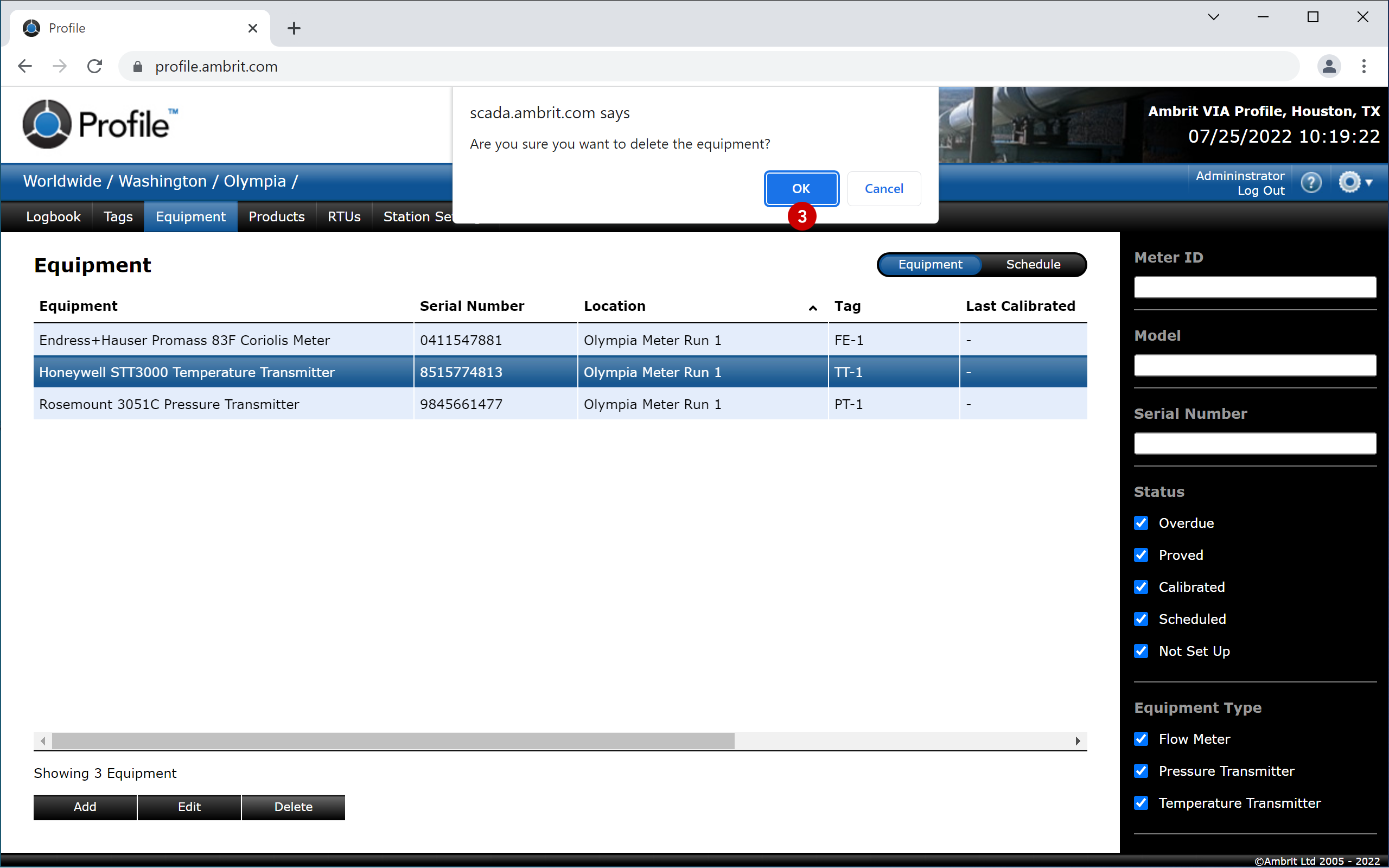Click the Model filter input field

pyautogui.click(x=1256, y=365)
